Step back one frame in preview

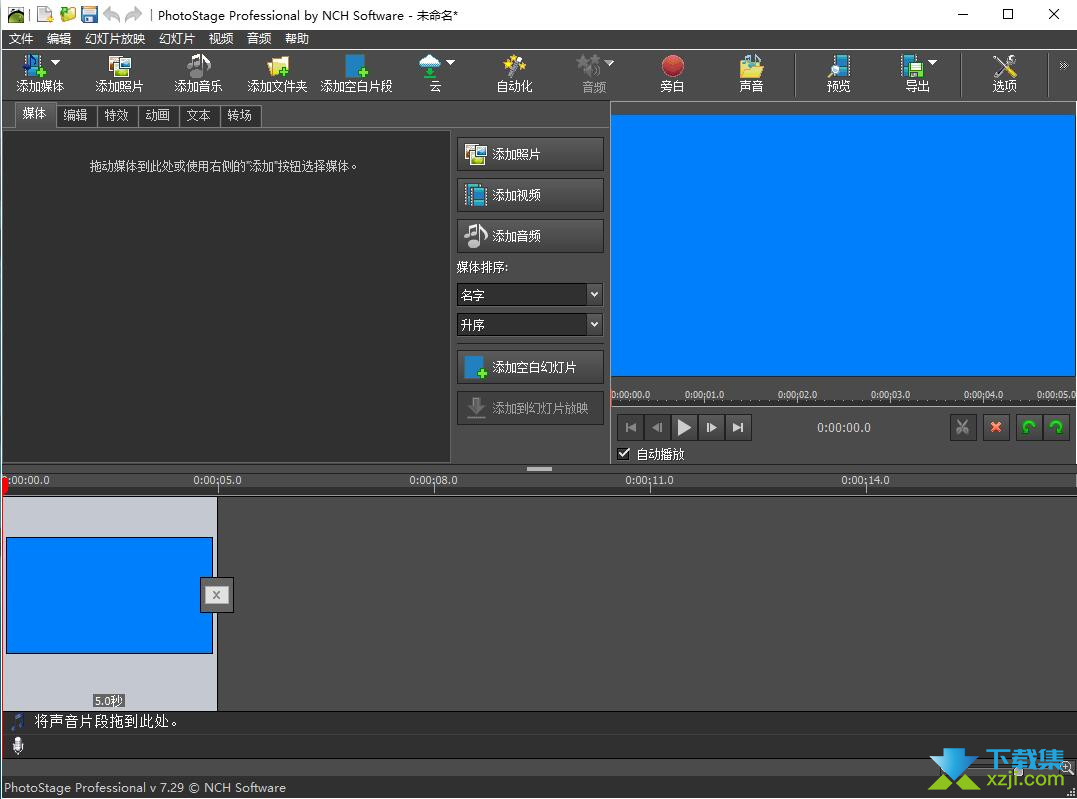pyautogui.click(x=657, y=427)
